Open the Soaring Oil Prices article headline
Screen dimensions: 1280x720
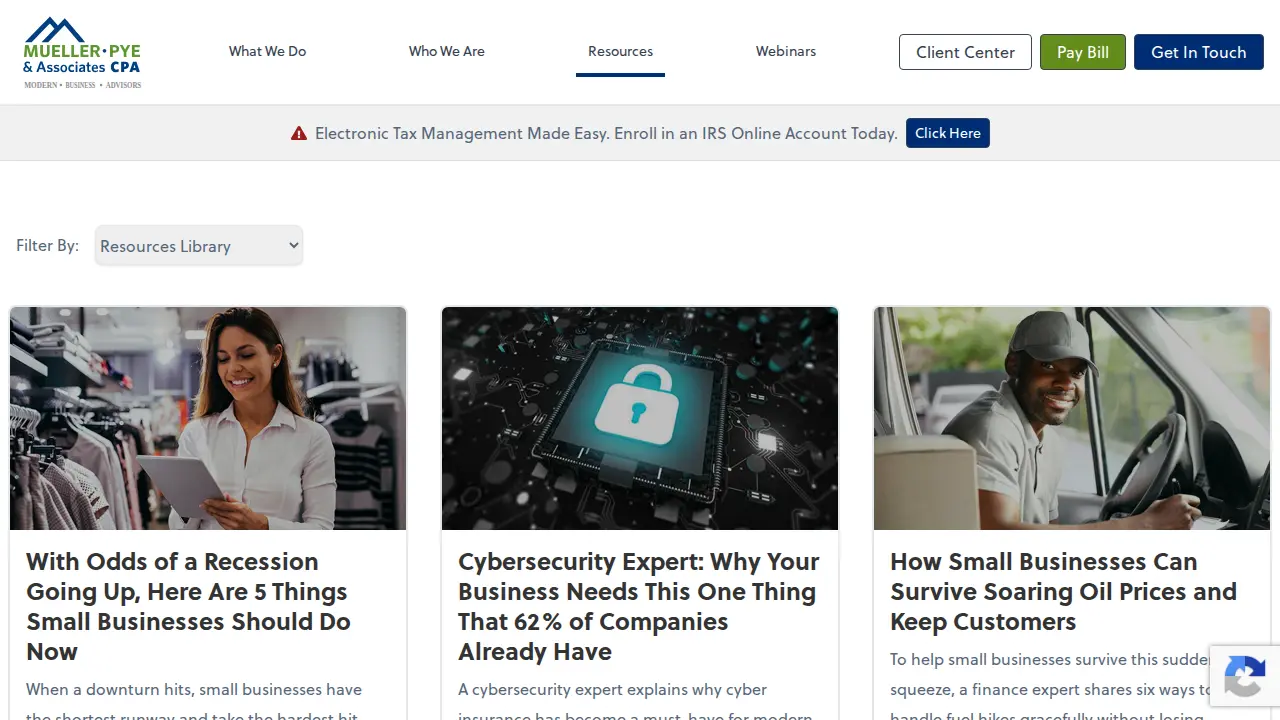coord(1064,591)
